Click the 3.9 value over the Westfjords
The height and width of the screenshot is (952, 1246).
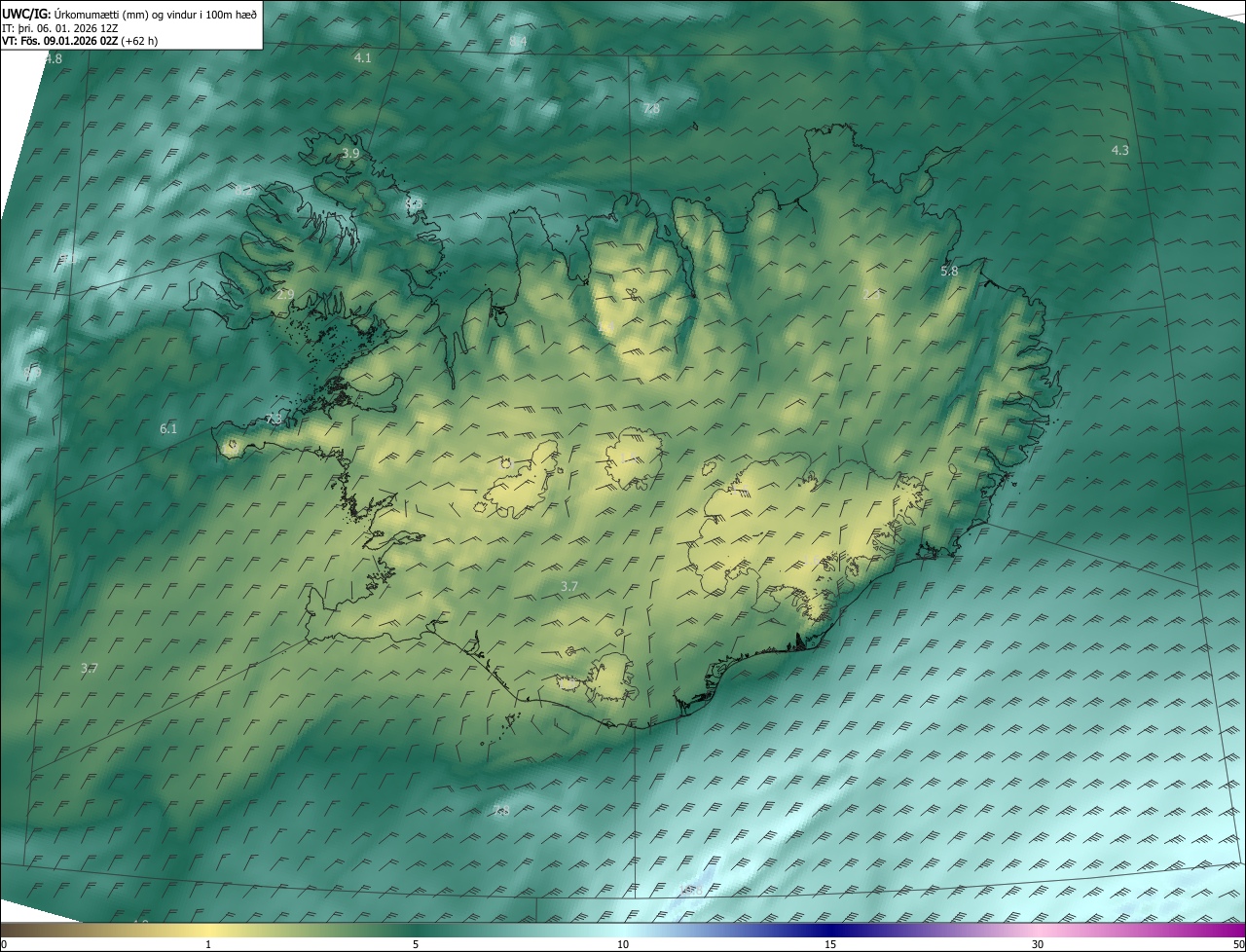coord(350,154)
